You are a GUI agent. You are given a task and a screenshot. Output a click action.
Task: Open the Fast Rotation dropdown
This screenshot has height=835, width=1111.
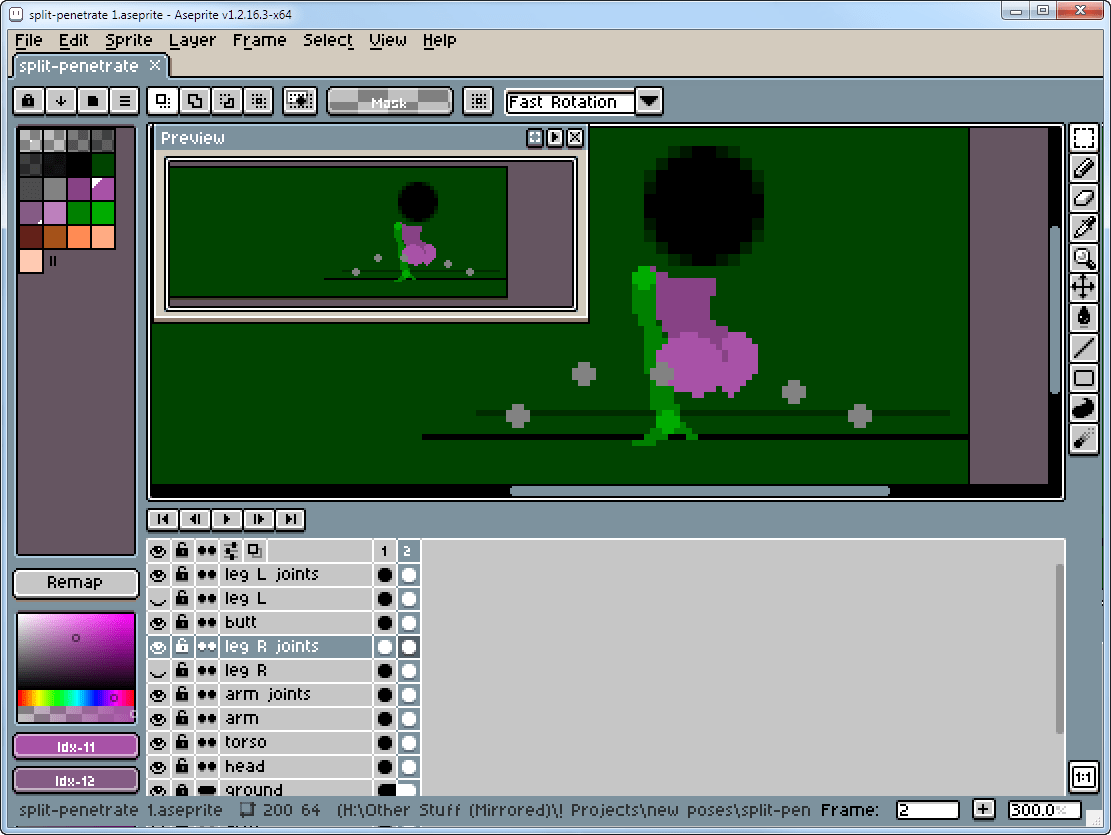[649, 101]
